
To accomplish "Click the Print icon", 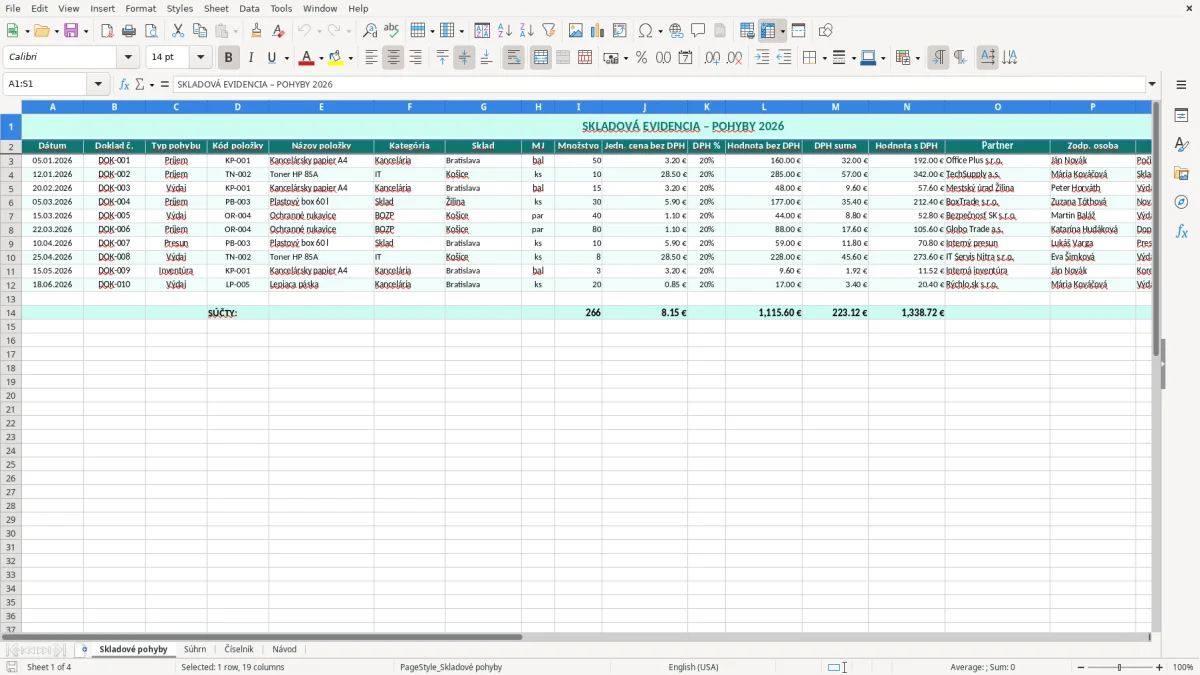I will click(129, 31).
